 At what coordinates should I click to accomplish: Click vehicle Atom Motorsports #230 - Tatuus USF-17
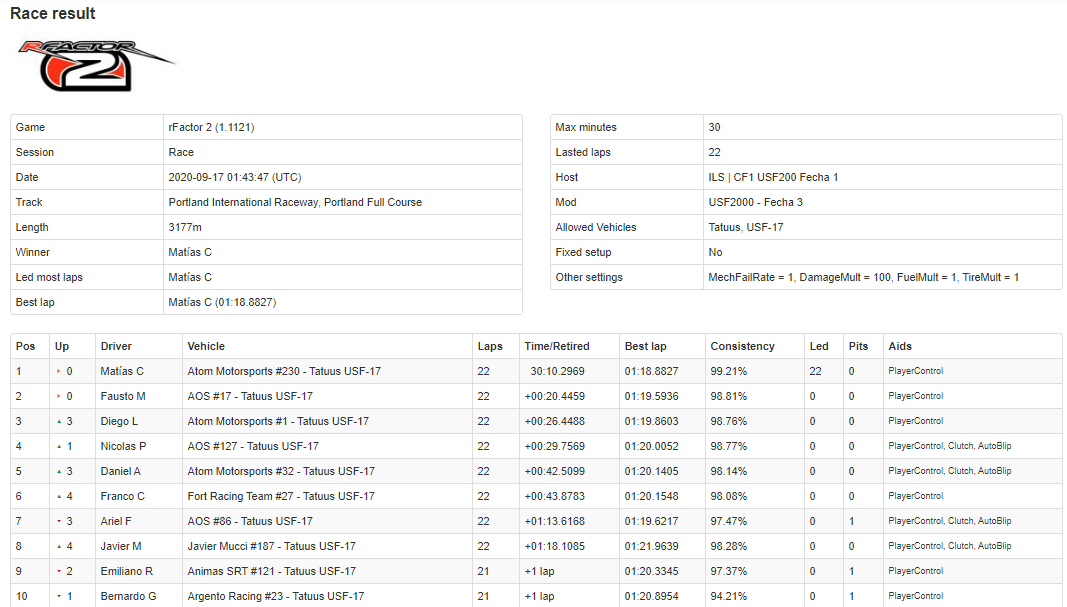coord(284,372)
